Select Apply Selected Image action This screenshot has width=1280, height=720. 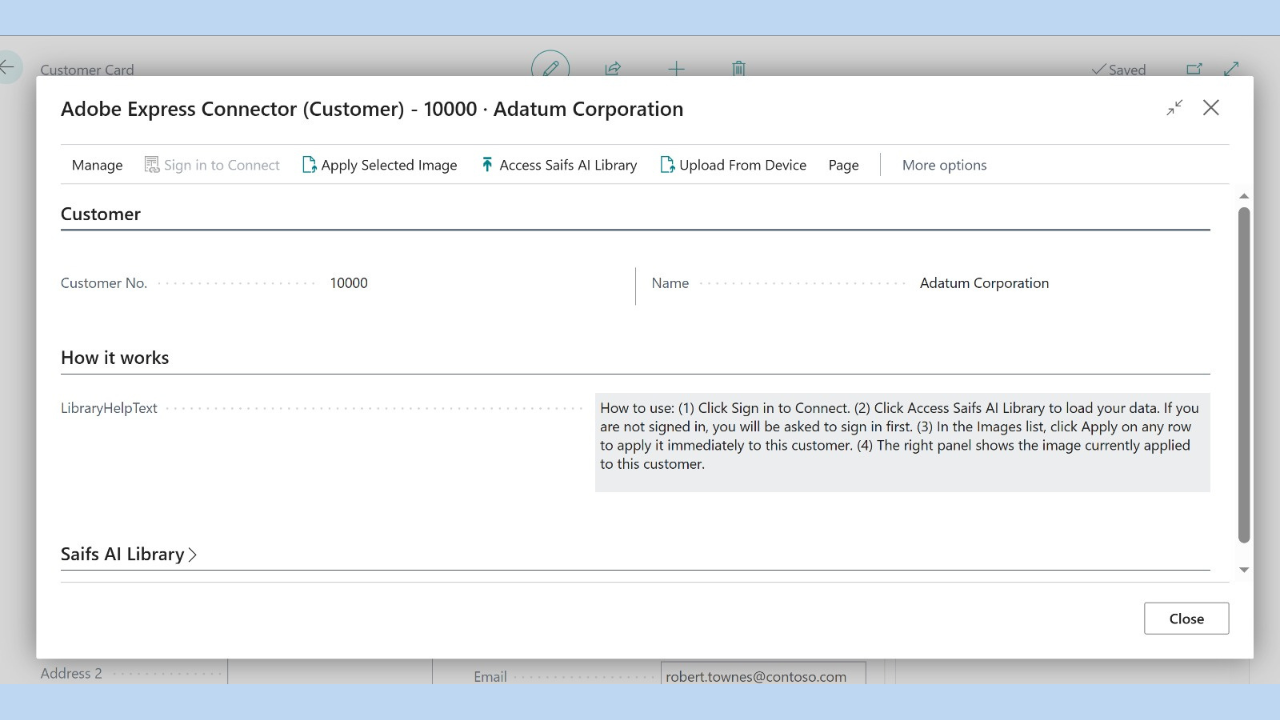(380, 165)
